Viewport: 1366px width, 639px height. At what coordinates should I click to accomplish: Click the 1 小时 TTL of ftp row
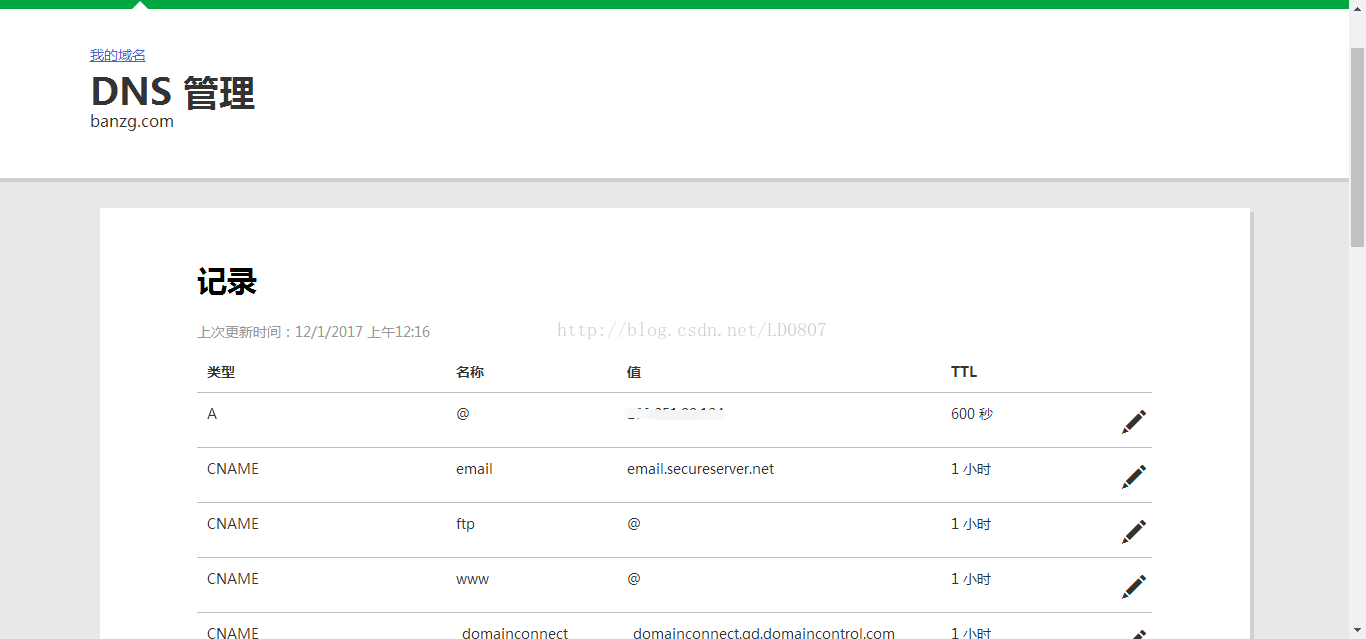(x=971, y=524)
